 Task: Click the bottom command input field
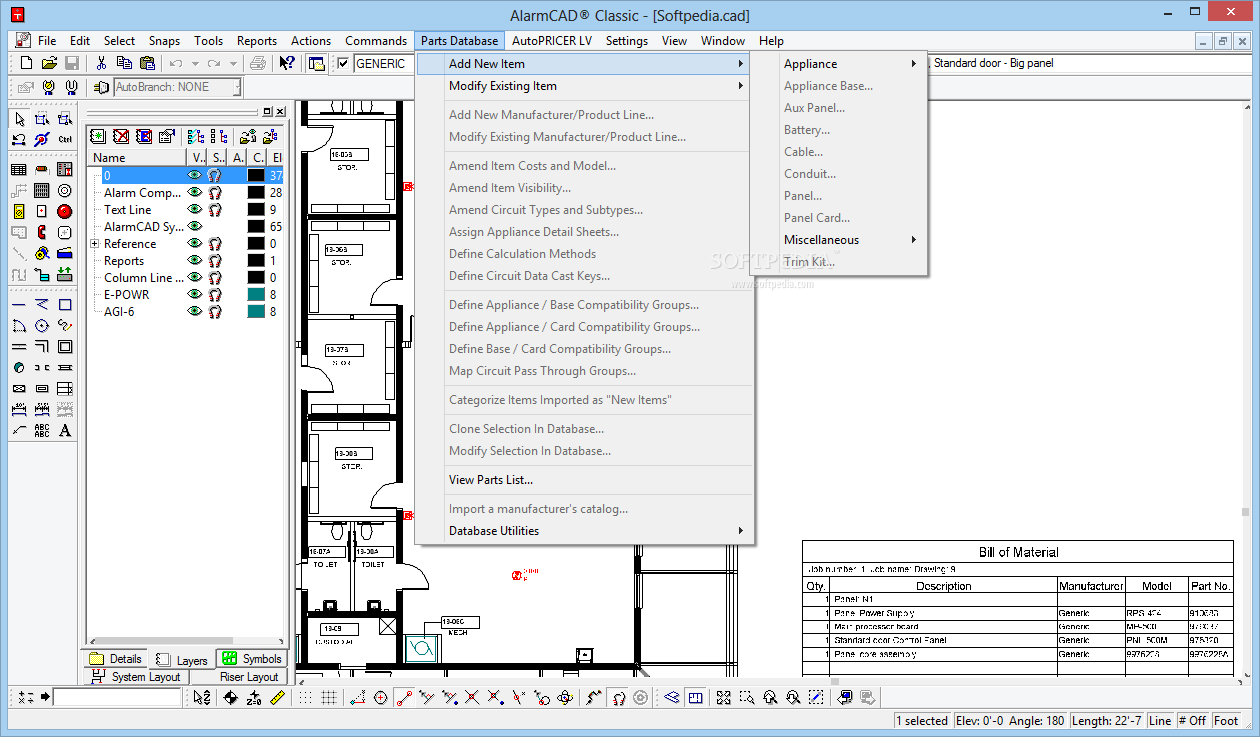pyautogui.click(x=117, y=697)
